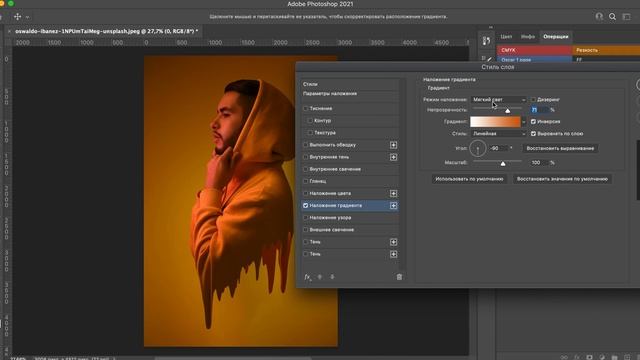The image size is (640, 360).
Task: Select the Операции panel tab
Action: [x=556, y=37]
